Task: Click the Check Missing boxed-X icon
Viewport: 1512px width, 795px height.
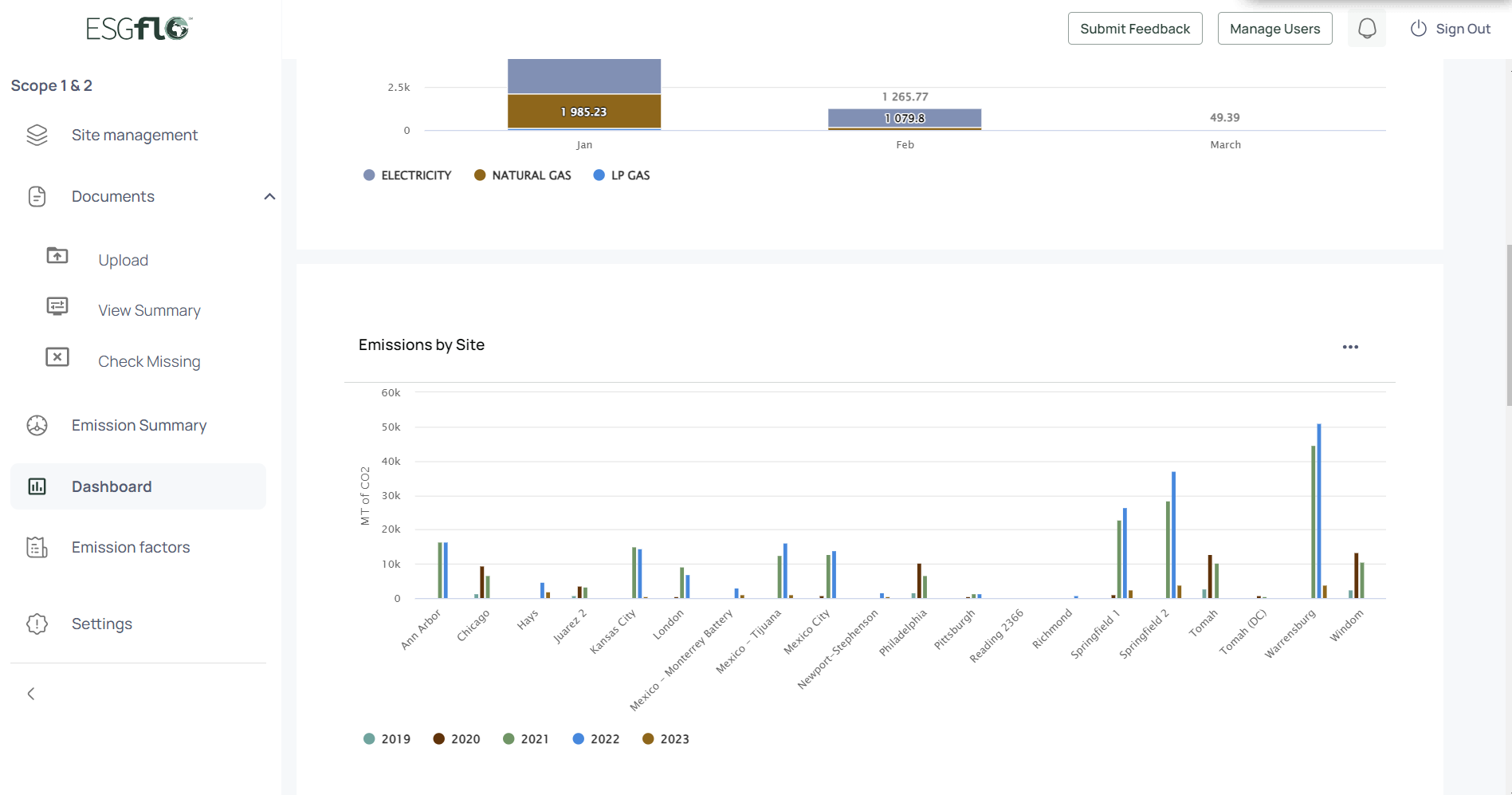Action: (x=57, y=357)
